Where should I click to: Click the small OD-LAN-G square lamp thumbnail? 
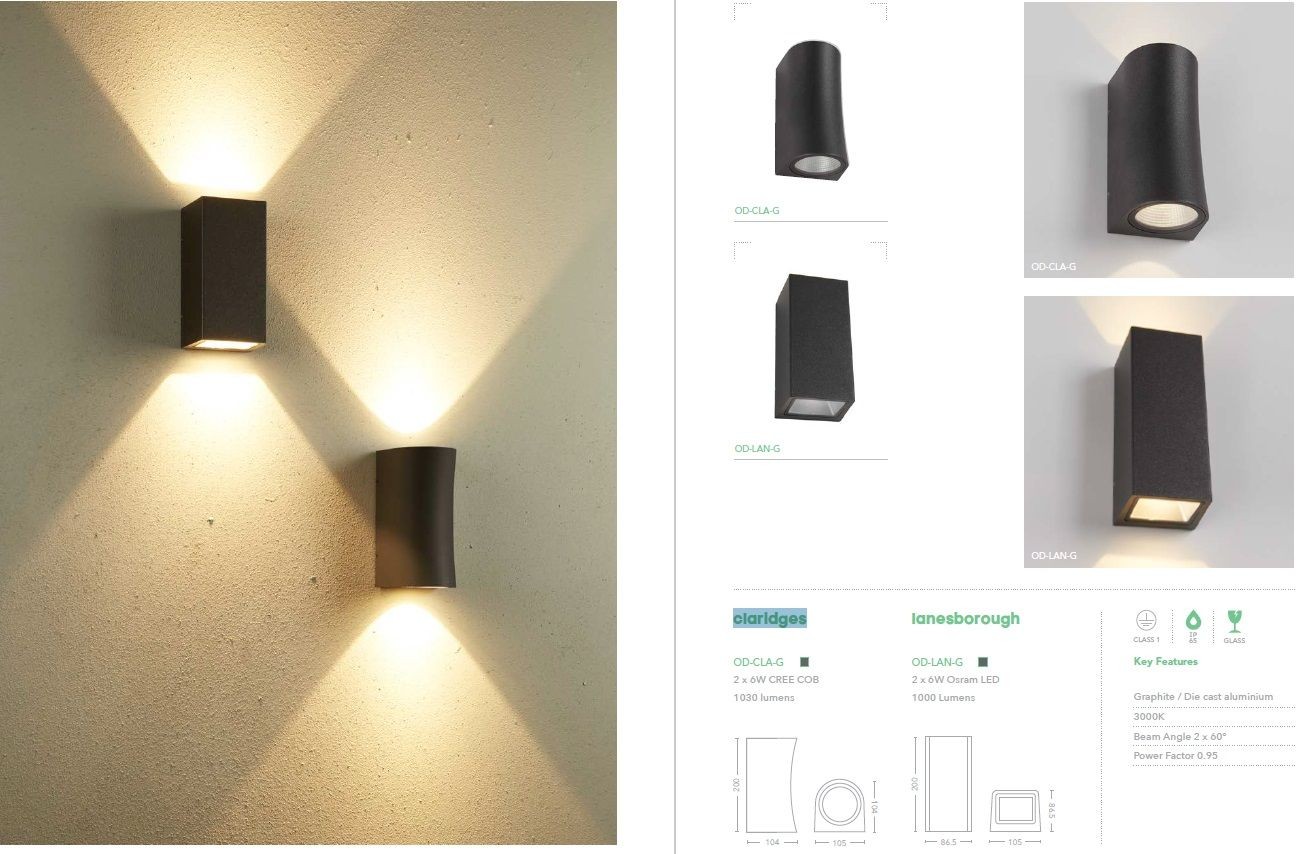click(x=814, y=347)
